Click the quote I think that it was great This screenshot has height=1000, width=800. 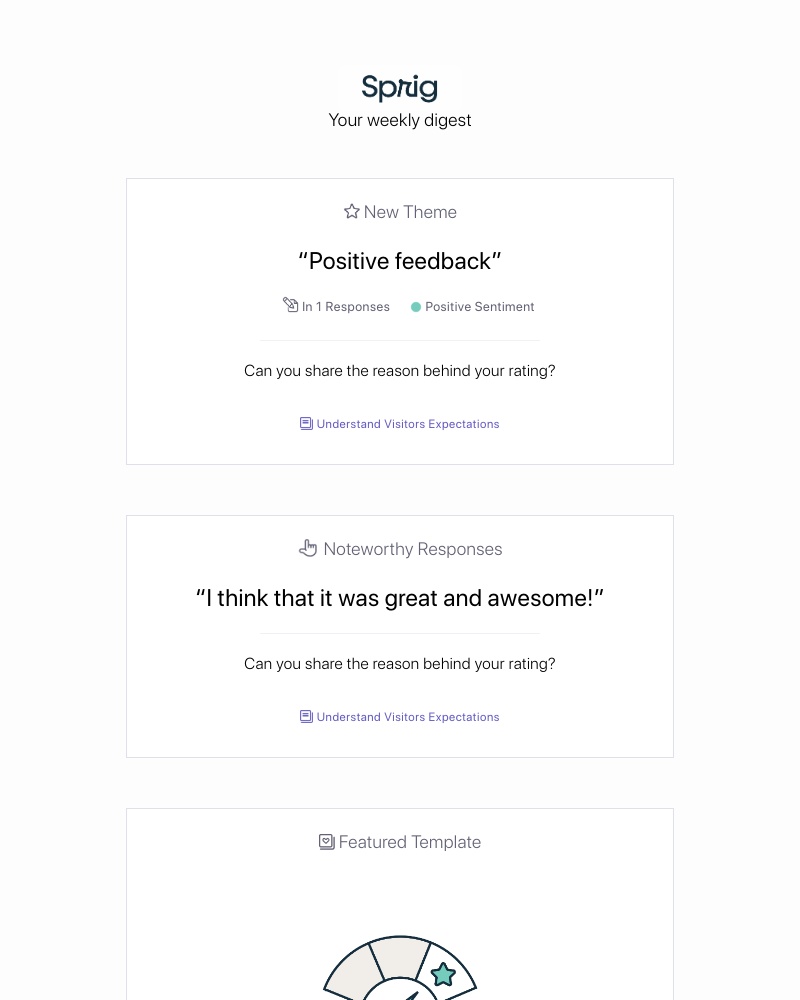(x=400, y=598)
